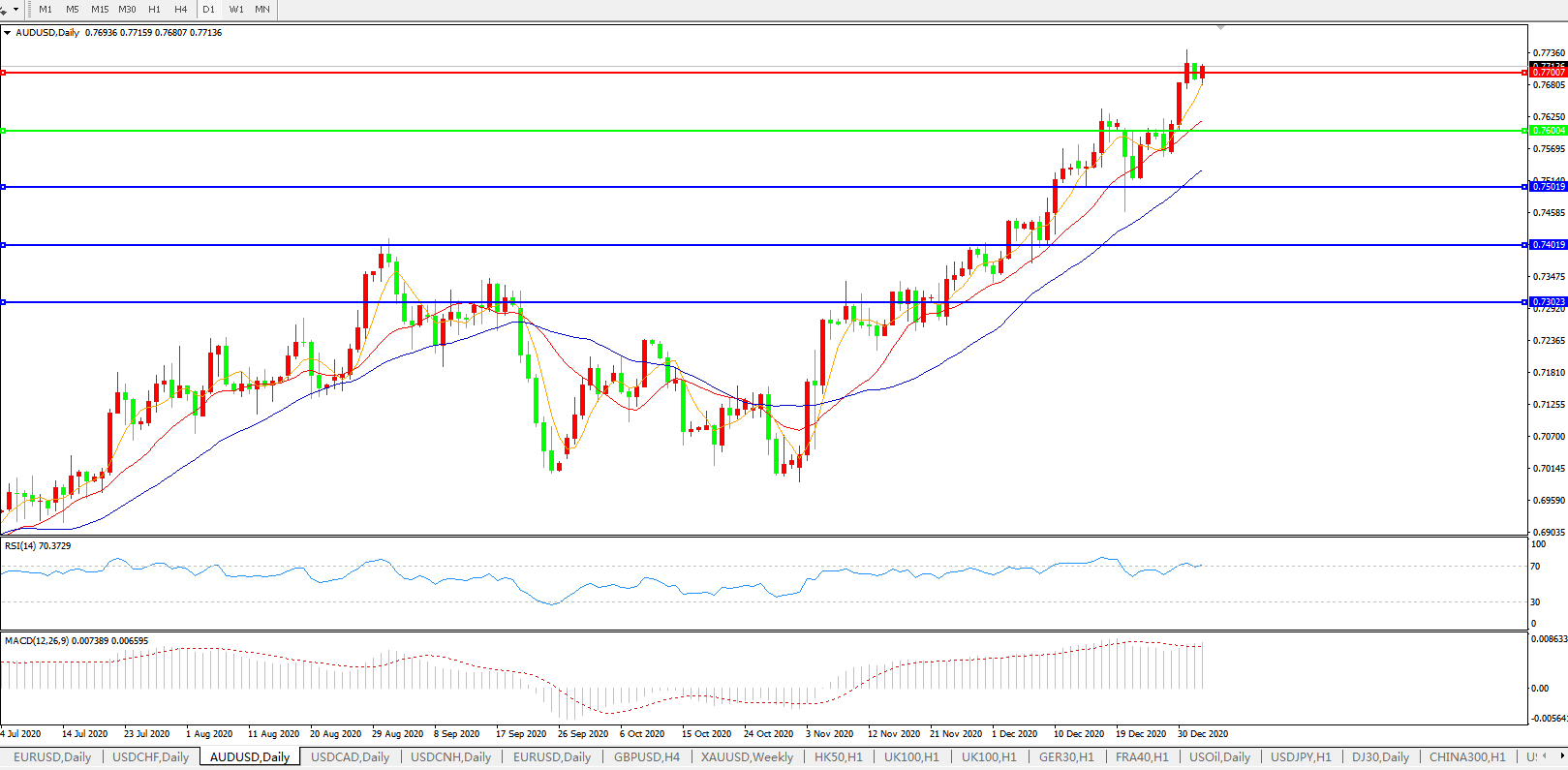
Task: Expand the AUDUSD,Daily chart title arrow
Action: pyautogui.click(x=8, y=33)
